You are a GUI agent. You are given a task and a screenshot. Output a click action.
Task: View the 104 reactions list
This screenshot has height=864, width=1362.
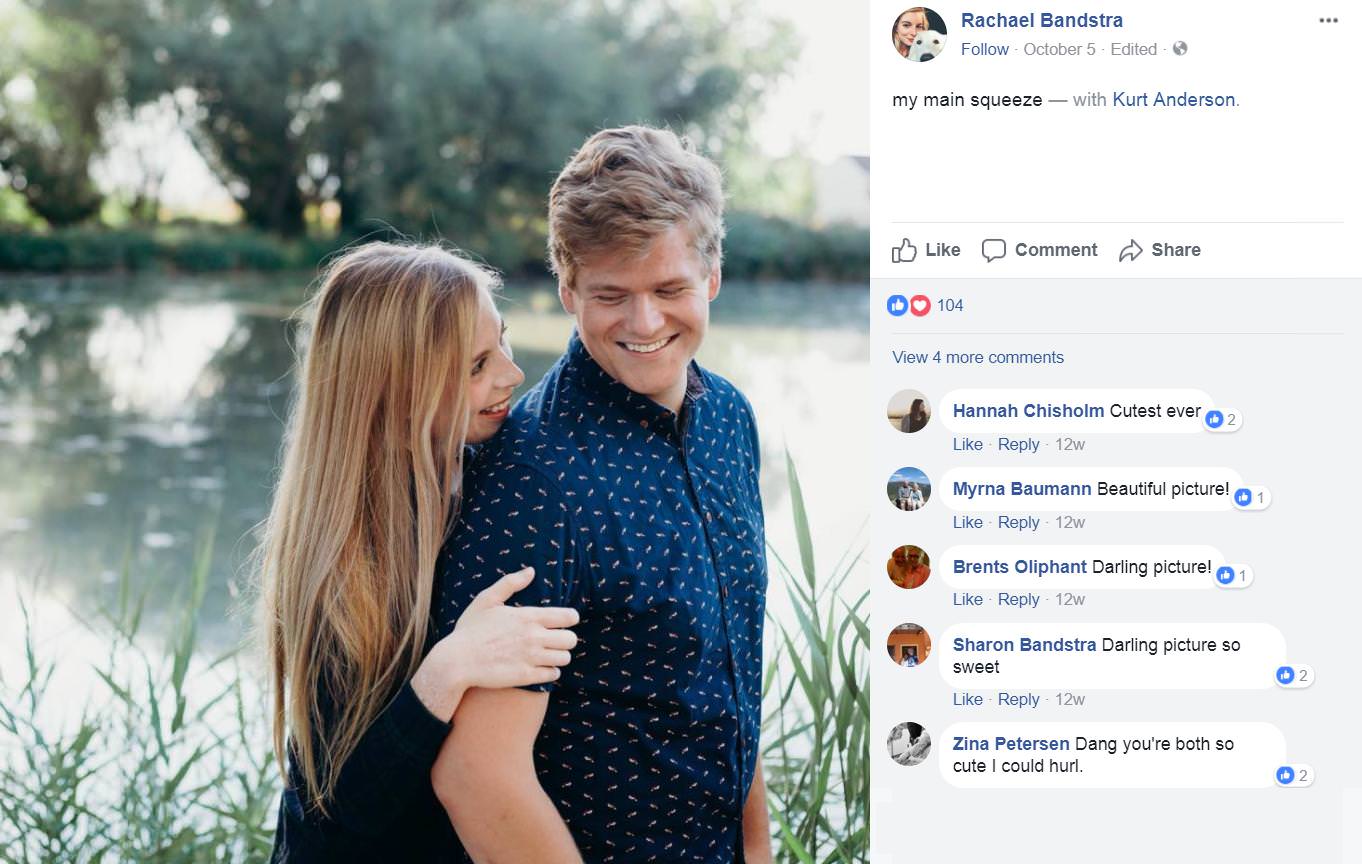click(950, 305)
